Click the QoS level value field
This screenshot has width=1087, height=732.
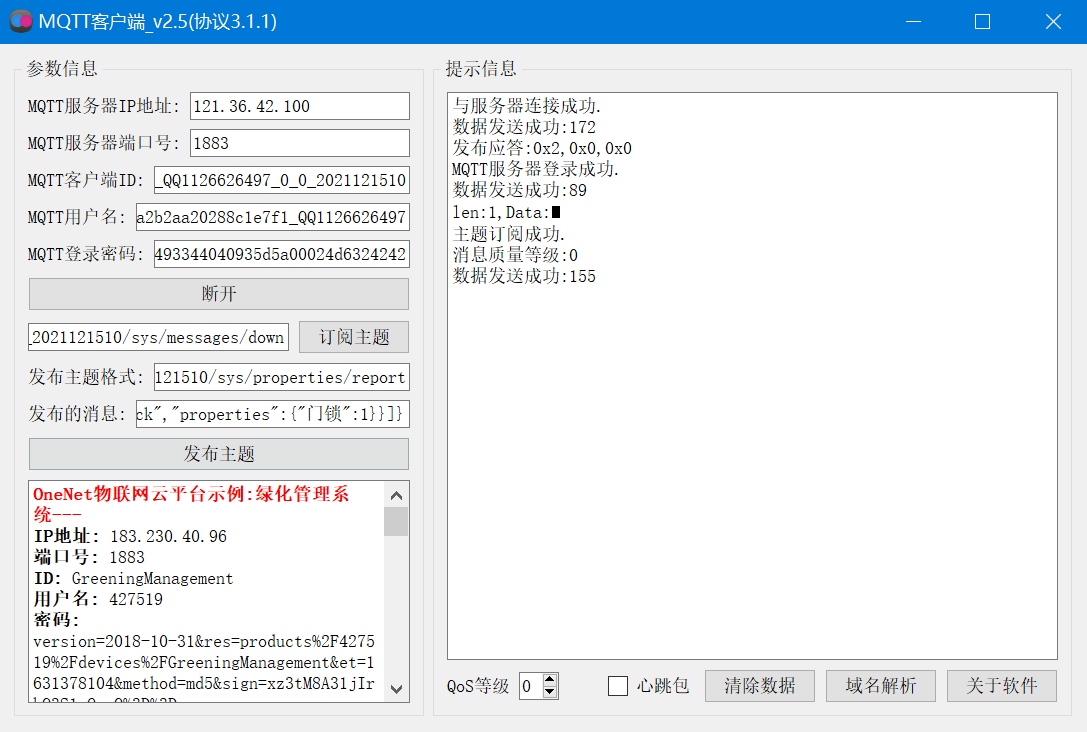point(530,686)
